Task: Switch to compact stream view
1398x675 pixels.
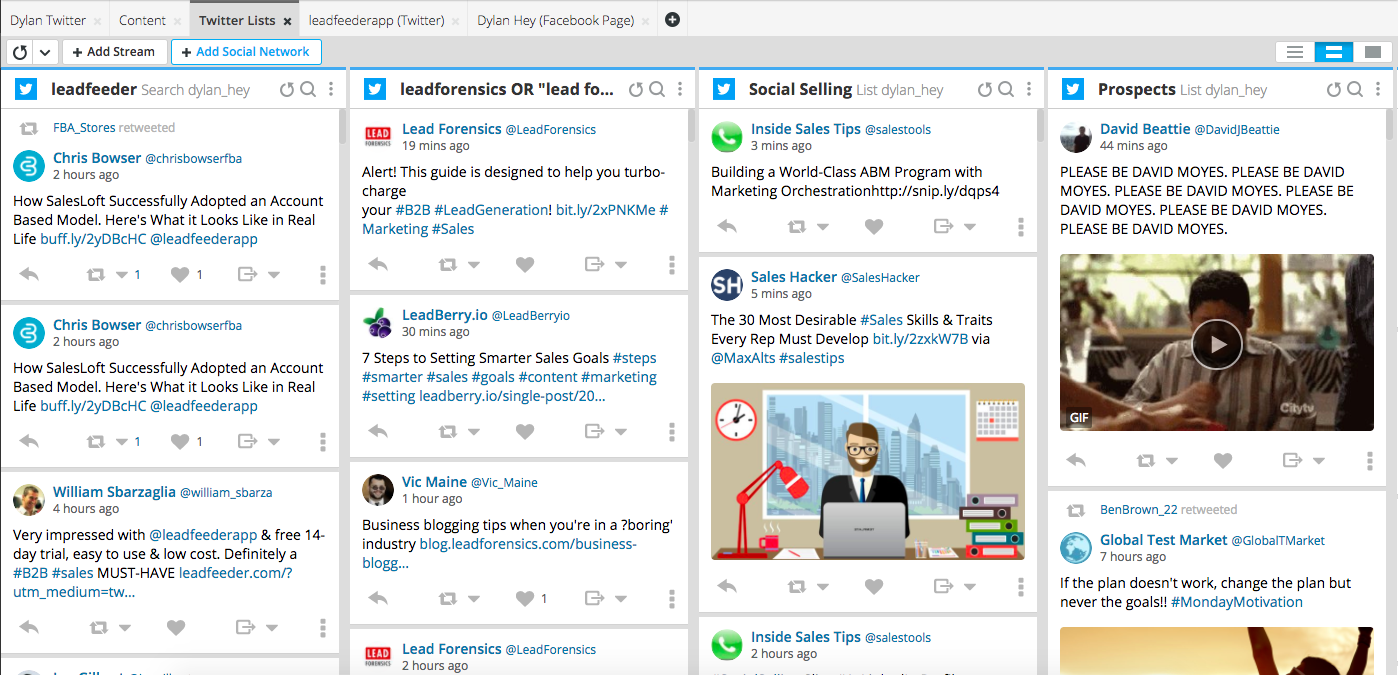Action: [x=1295, y=52]
